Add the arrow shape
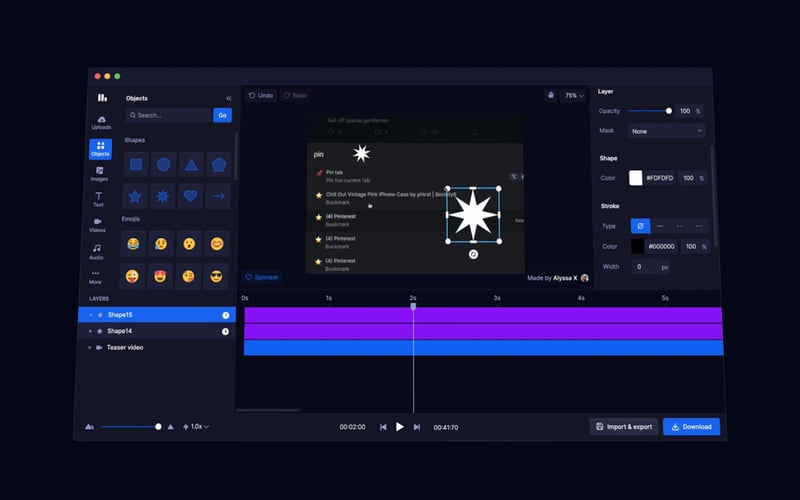This screenshot has width=800, height=500. point(218,196)
